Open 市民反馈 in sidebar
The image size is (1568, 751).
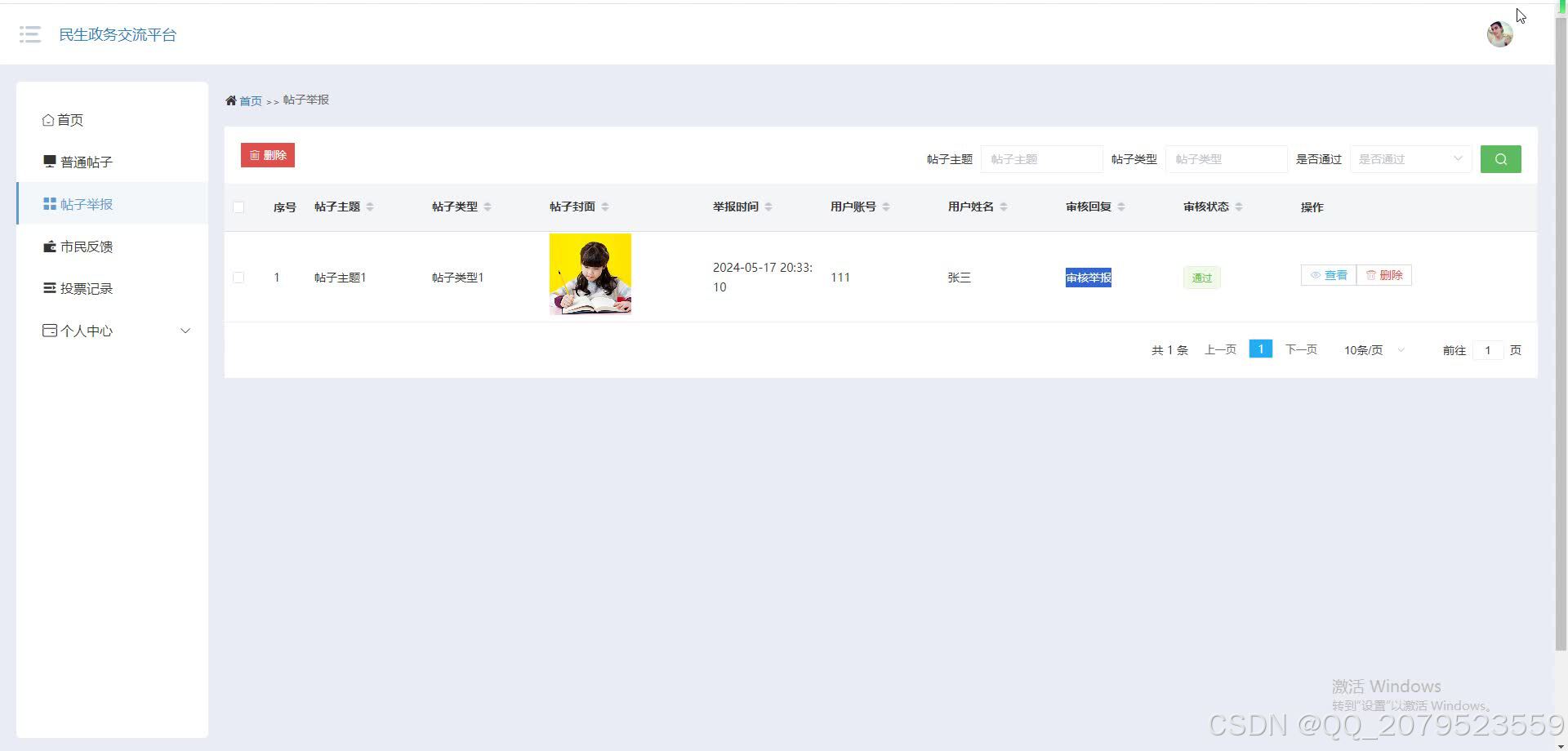click(113, 247)
